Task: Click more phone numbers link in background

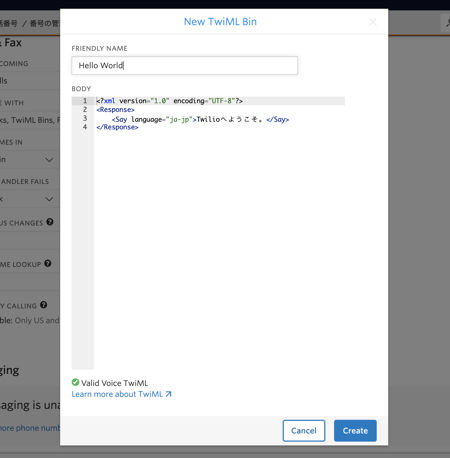Action: point(30,428)
